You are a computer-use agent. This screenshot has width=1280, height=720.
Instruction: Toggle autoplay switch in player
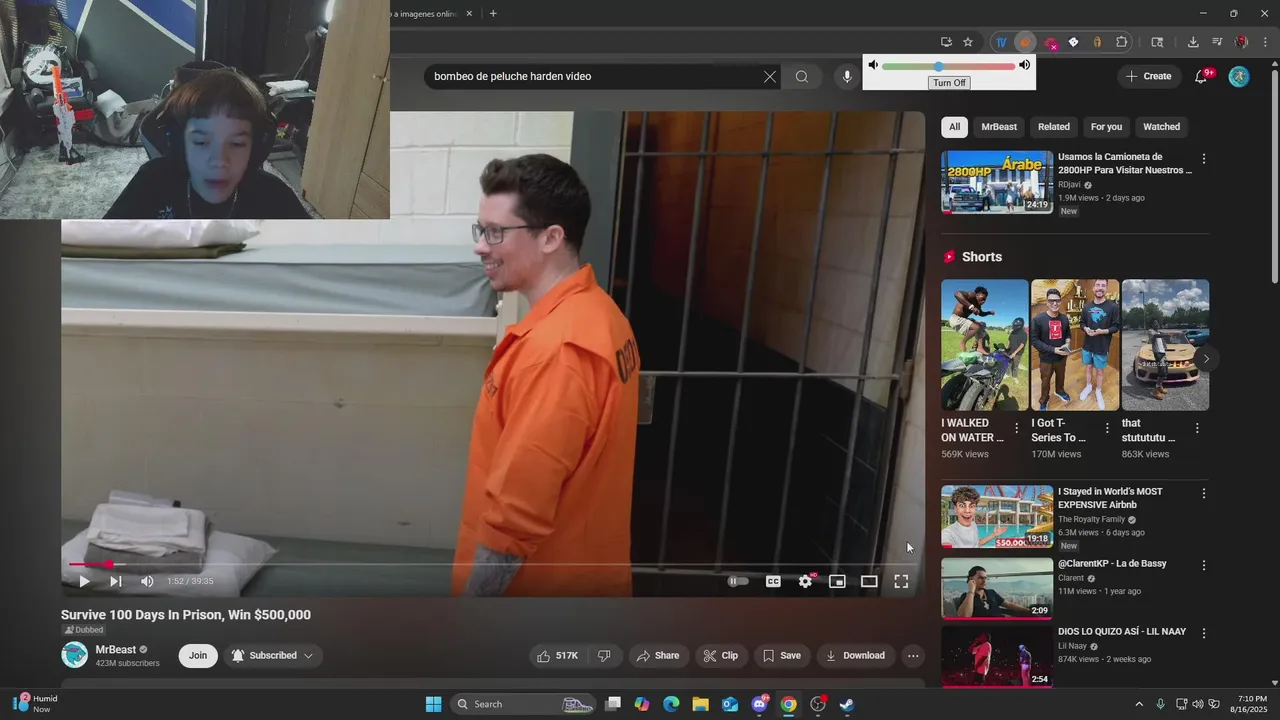(x=738, y=581)
